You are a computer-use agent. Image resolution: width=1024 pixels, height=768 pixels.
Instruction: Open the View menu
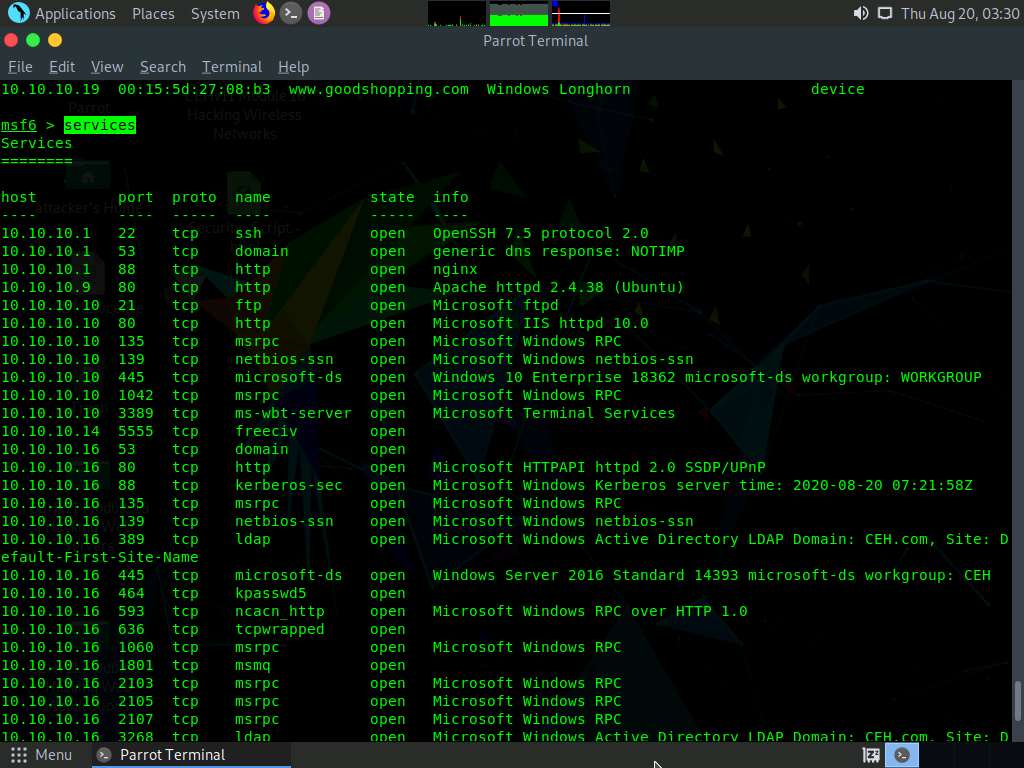107,67
